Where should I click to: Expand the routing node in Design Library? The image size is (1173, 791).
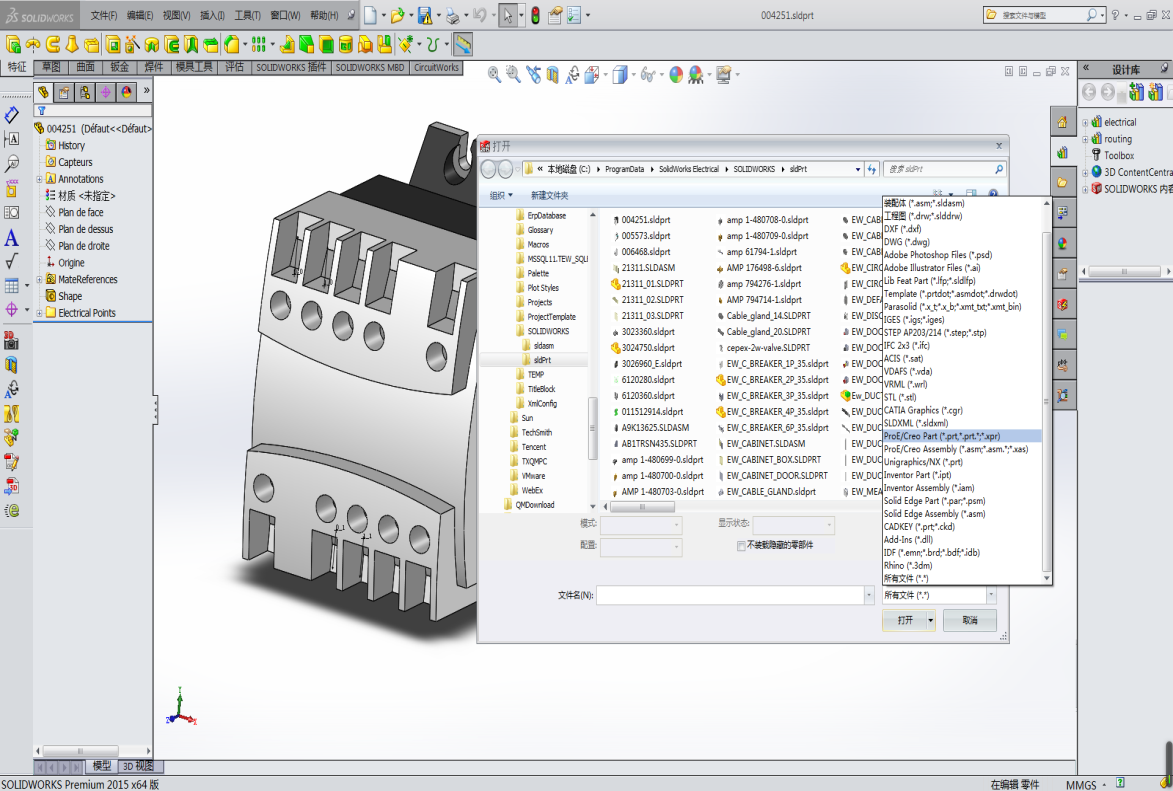pos(1085,139)
